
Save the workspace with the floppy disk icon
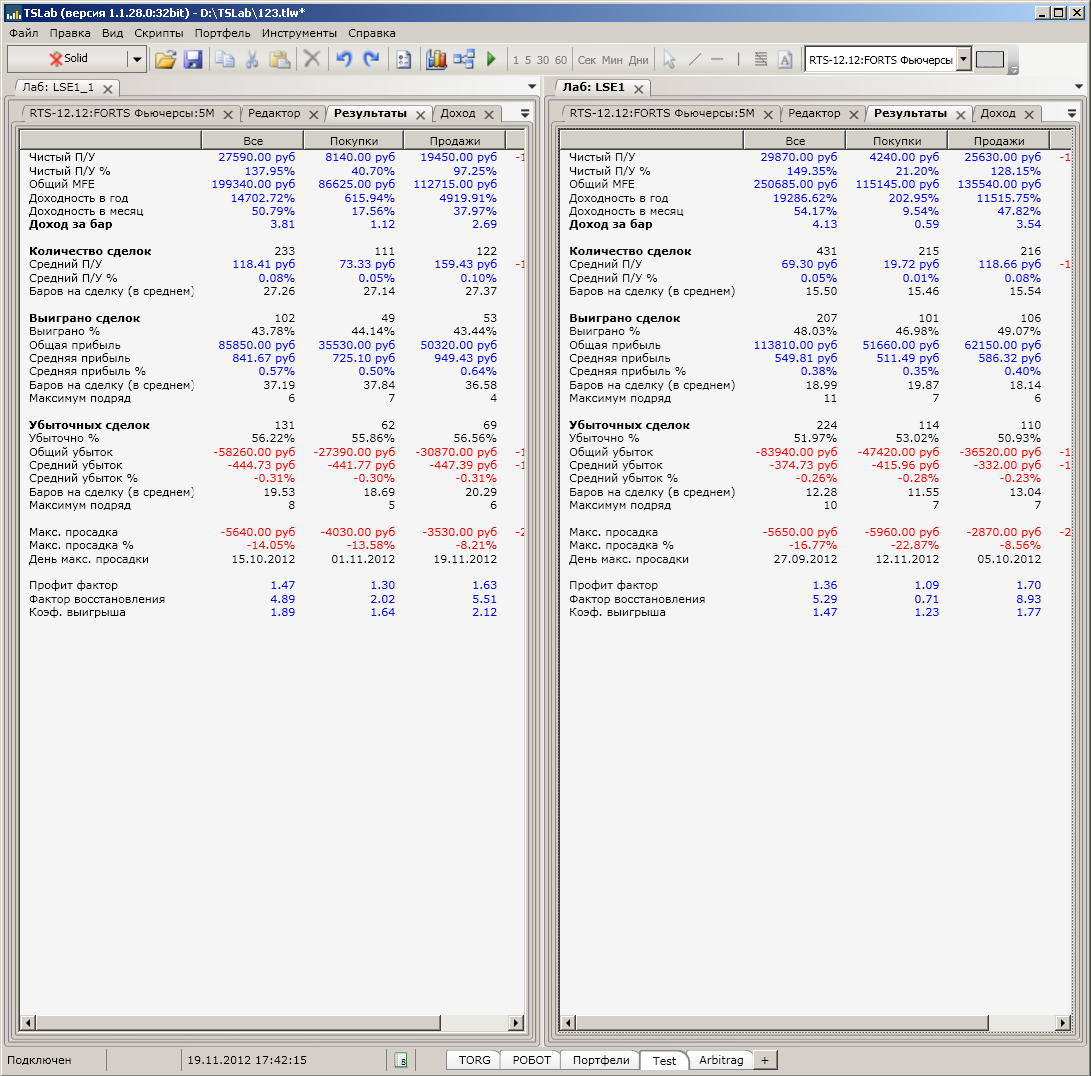[x=193, y=60]
